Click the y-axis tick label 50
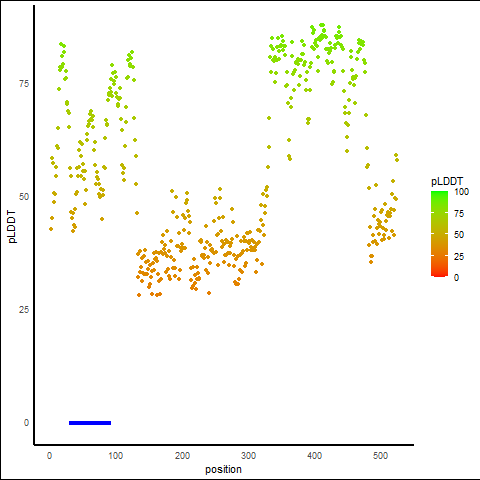Viewport: 480px width, 480px height. [x=24, y=197]
